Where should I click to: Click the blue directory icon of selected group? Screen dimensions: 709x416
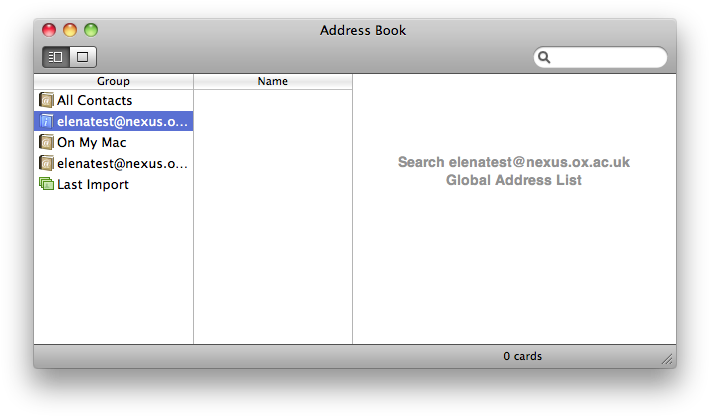click(46, 121)
